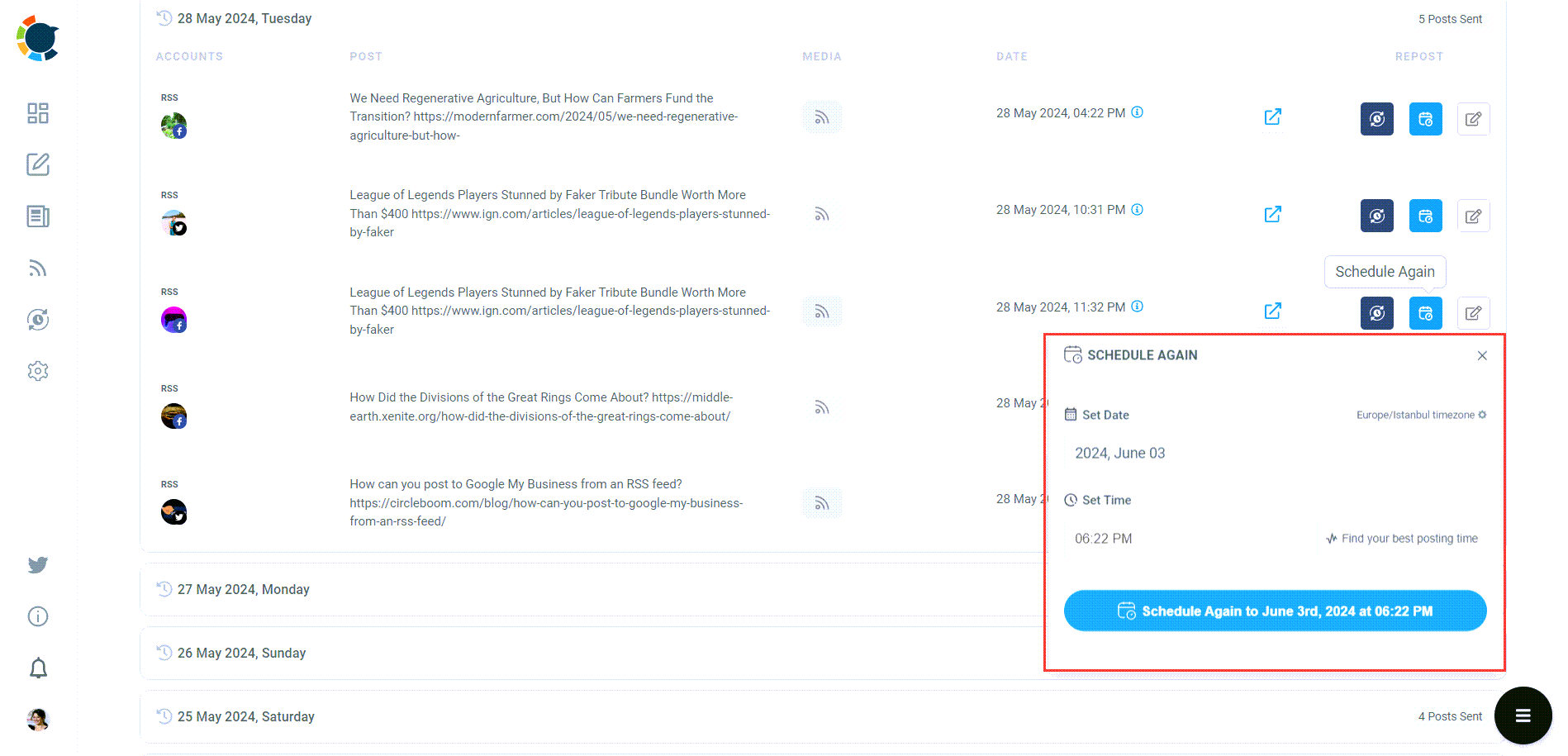Open the dashboard grid icon in sidebar
The image size is (1568, 756).
pos(38,113)
